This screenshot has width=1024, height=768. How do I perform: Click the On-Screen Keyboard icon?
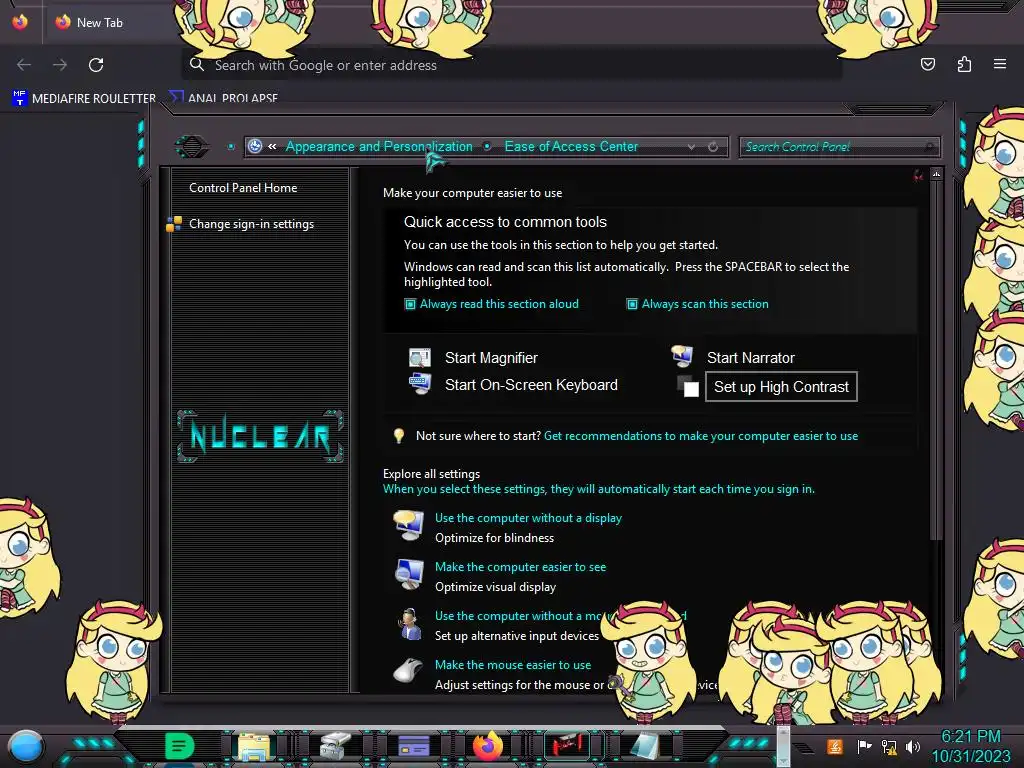(420, 383)
